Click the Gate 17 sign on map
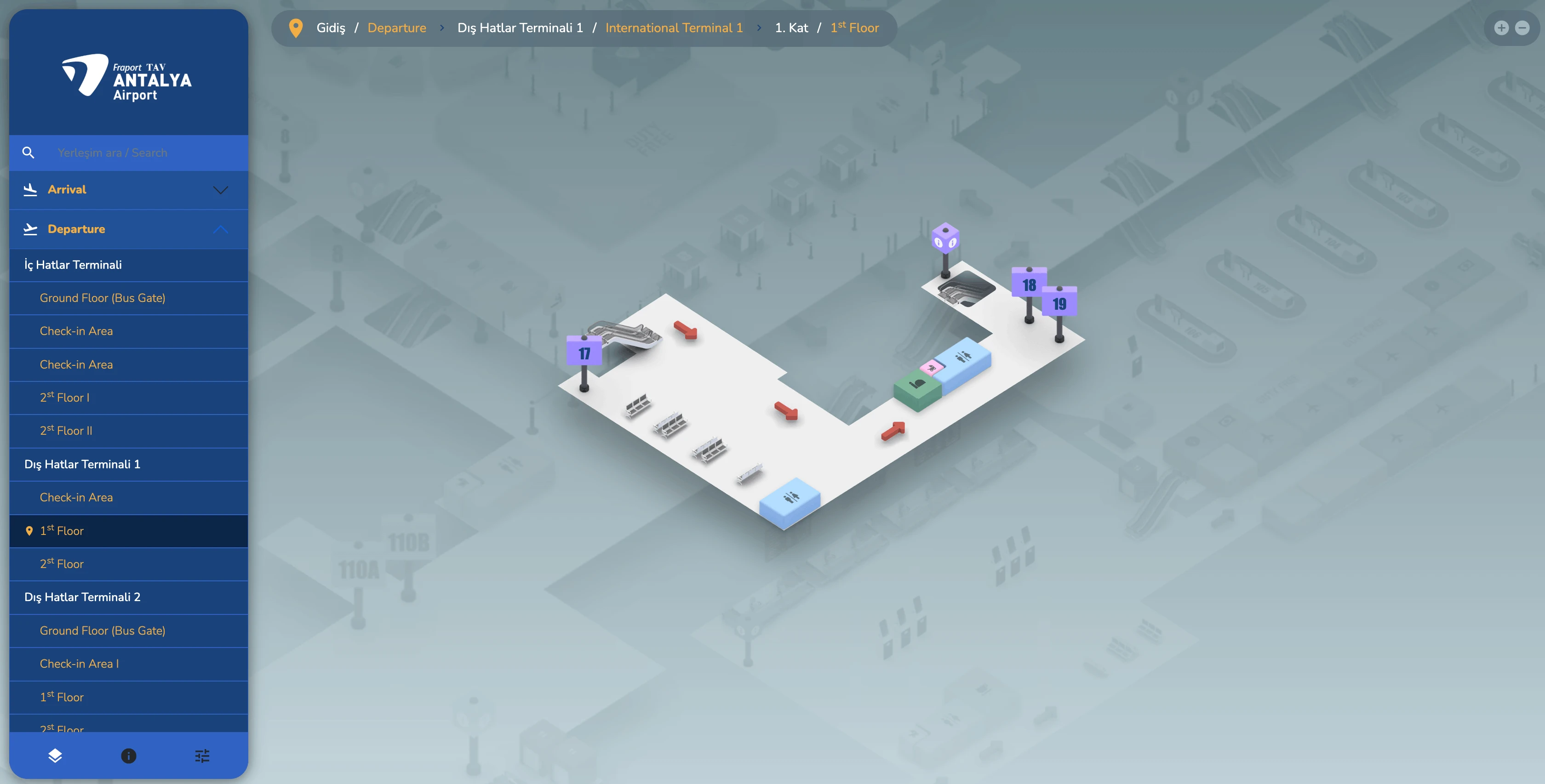Viewport: 1545px width, 784px height. click(x=584, y=352)
